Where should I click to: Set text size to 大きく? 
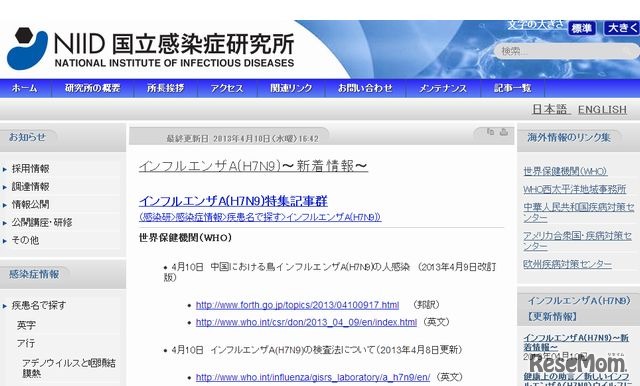622,28
